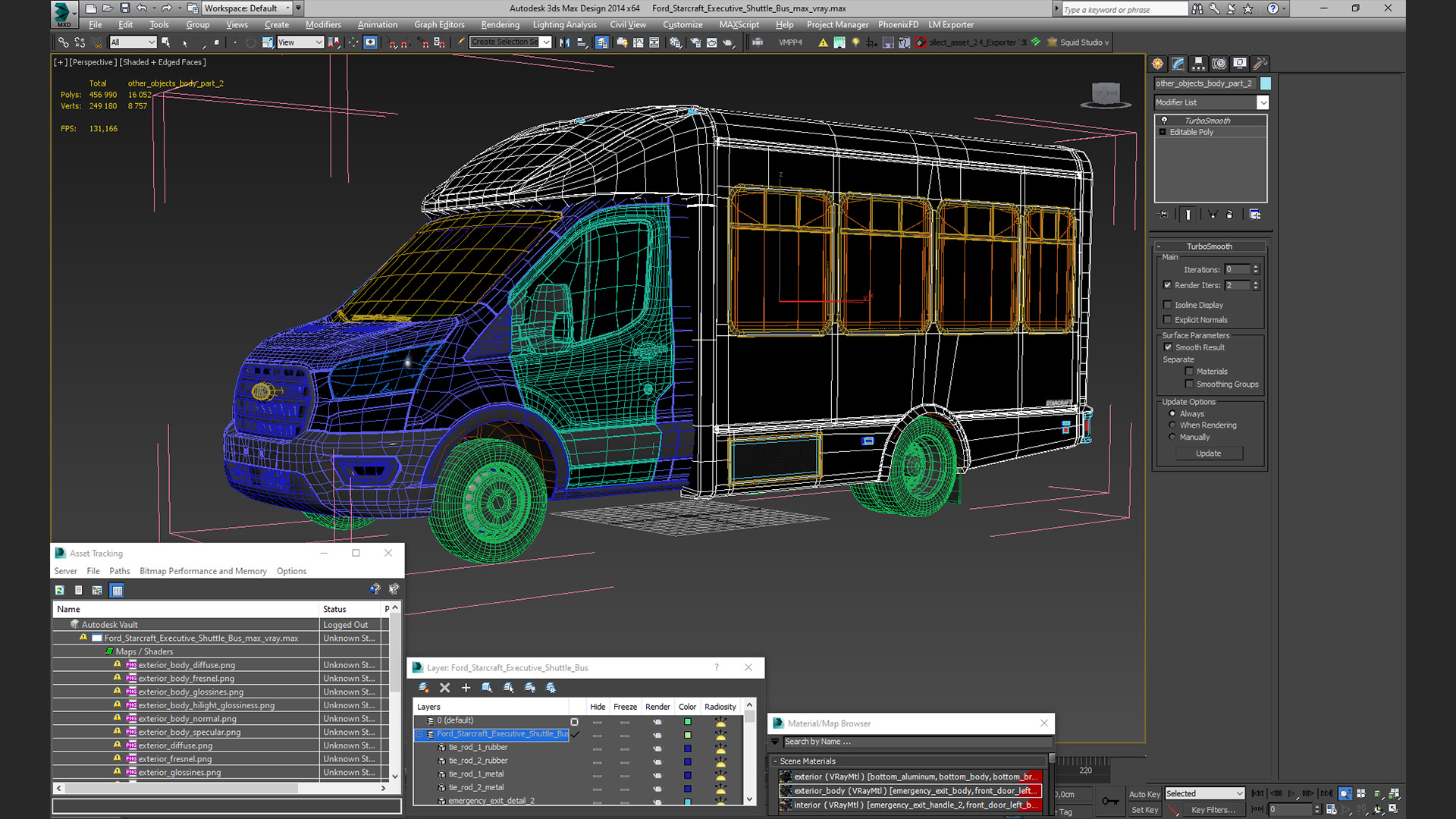The width and height of the screenshot is (1456, 819).
Task: Open the Manage Layers toolbar icon
Action: click(x=601, y=42)
